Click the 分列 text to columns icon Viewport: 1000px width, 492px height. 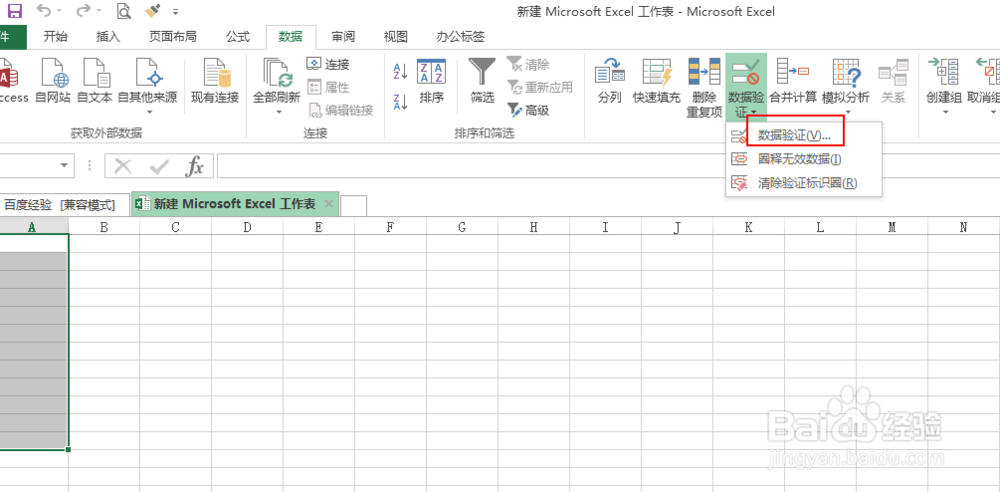point(610,81)
